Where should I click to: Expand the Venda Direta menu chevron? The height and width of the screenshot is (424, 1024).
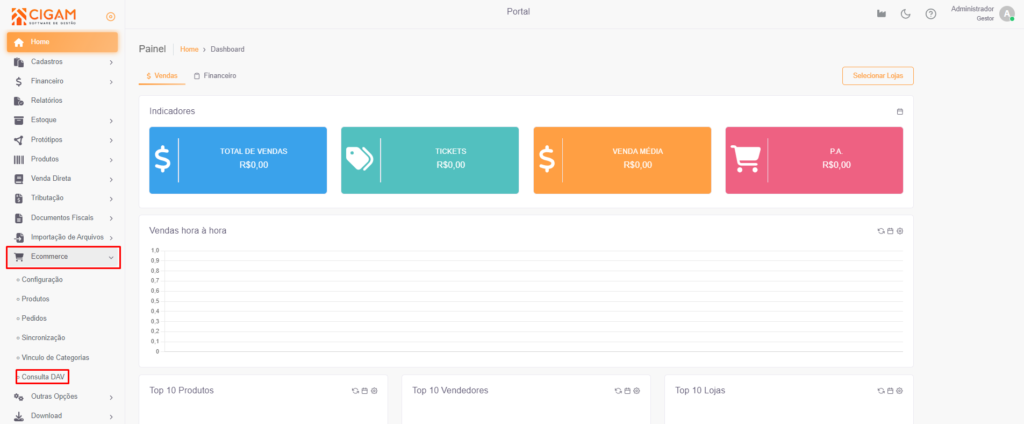(111, 179)
